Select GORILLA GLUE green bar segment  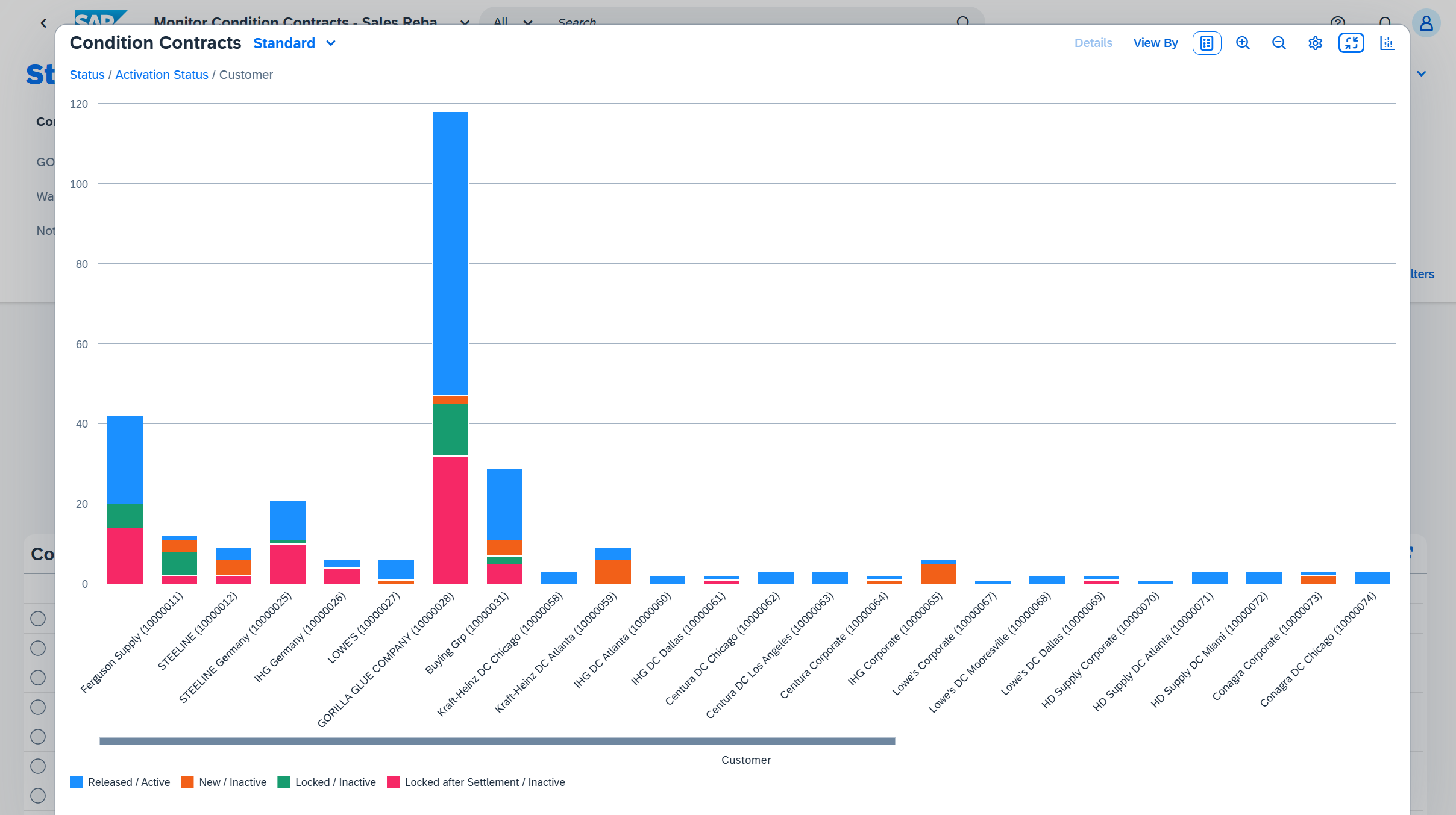point(450,429)
